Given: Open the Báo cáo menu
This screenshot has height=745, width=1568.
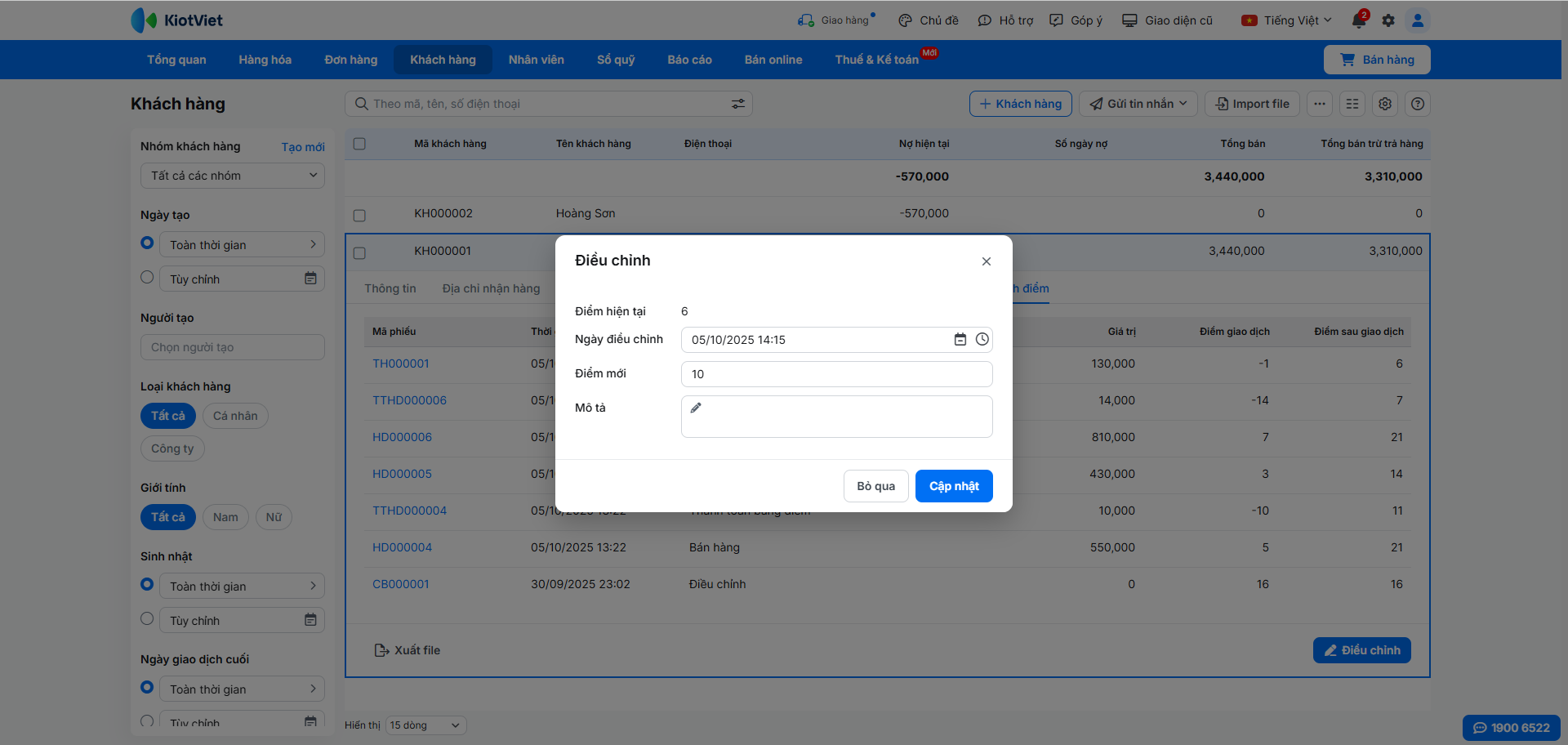Looking at the screenshot, I should 689,60.
